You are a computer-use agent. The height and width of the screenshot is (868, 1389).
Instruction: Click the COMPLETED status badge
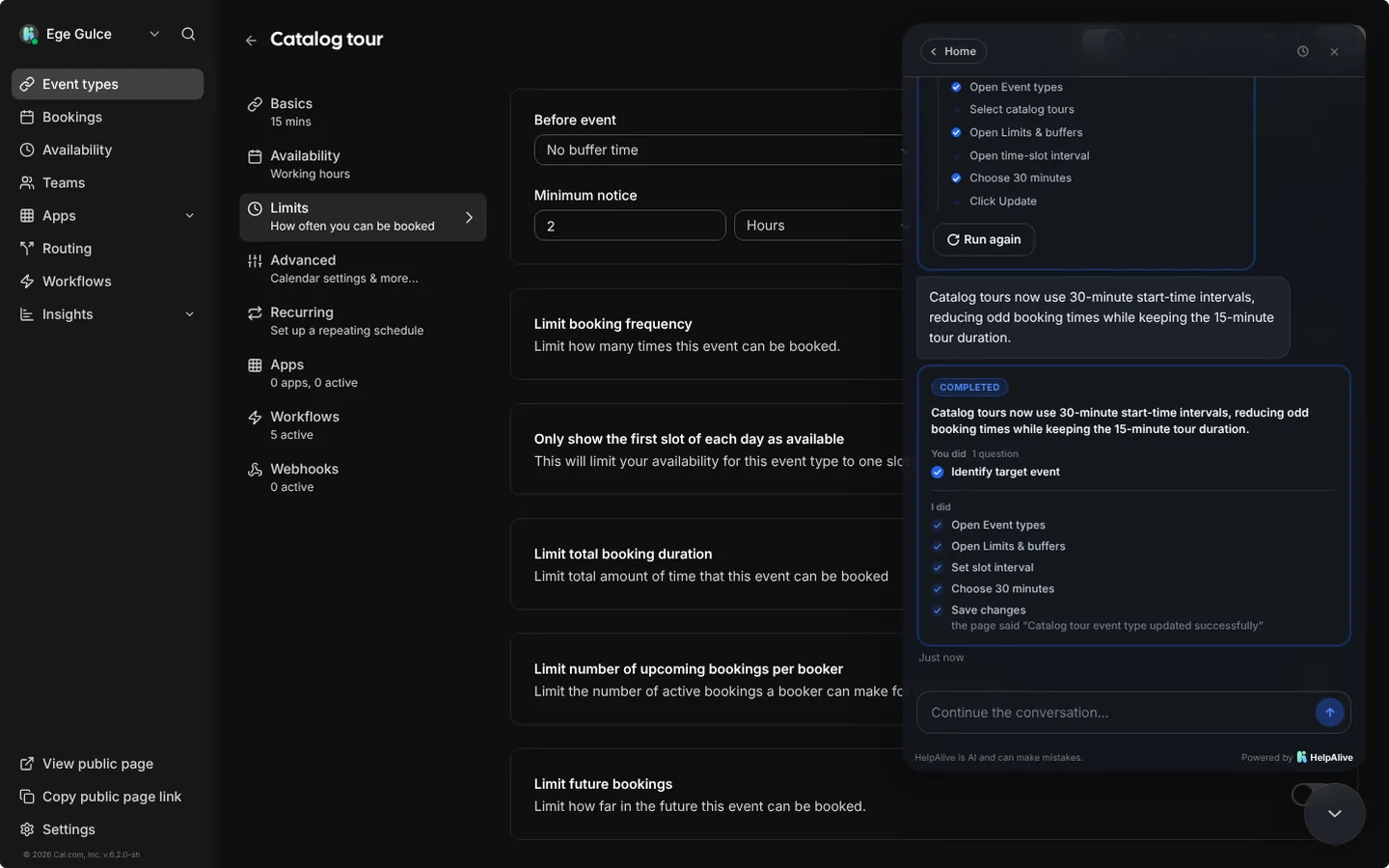click(969, 387)
